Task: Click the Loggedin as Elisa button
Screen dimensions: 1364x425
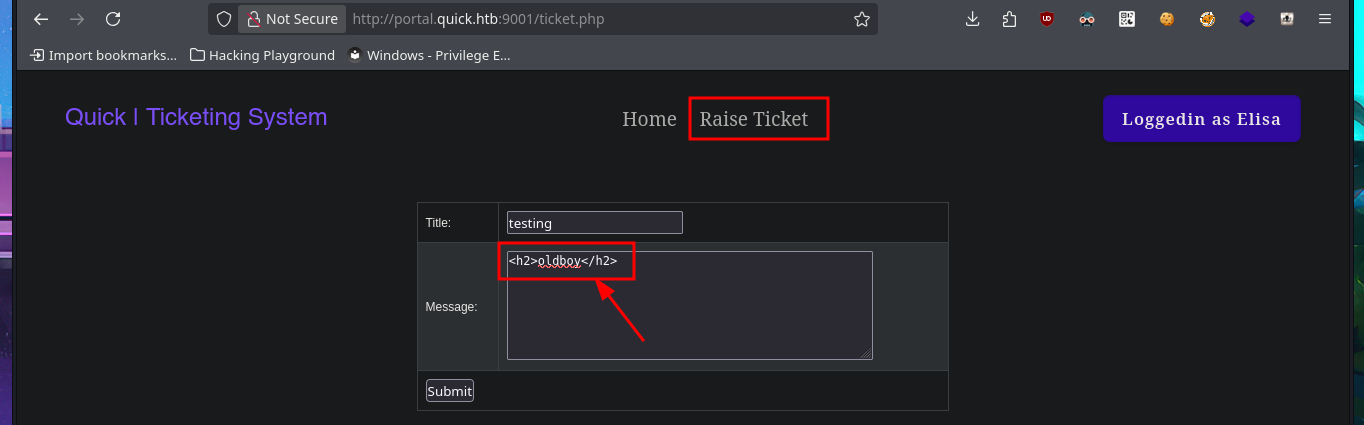Action: pos(1201,119)
